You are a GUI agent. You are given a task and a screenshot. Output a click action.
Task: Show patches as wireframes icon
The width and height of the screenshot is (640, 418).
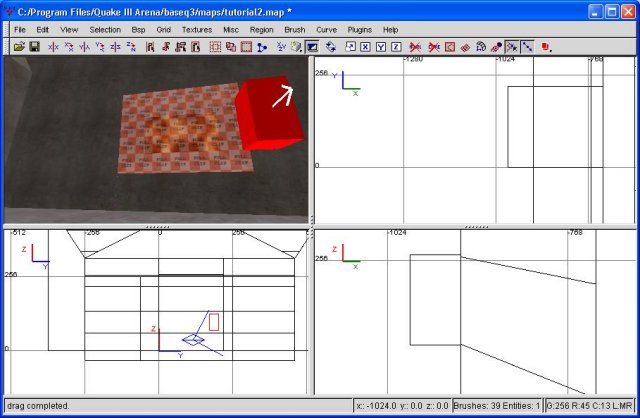coord(465,47)
